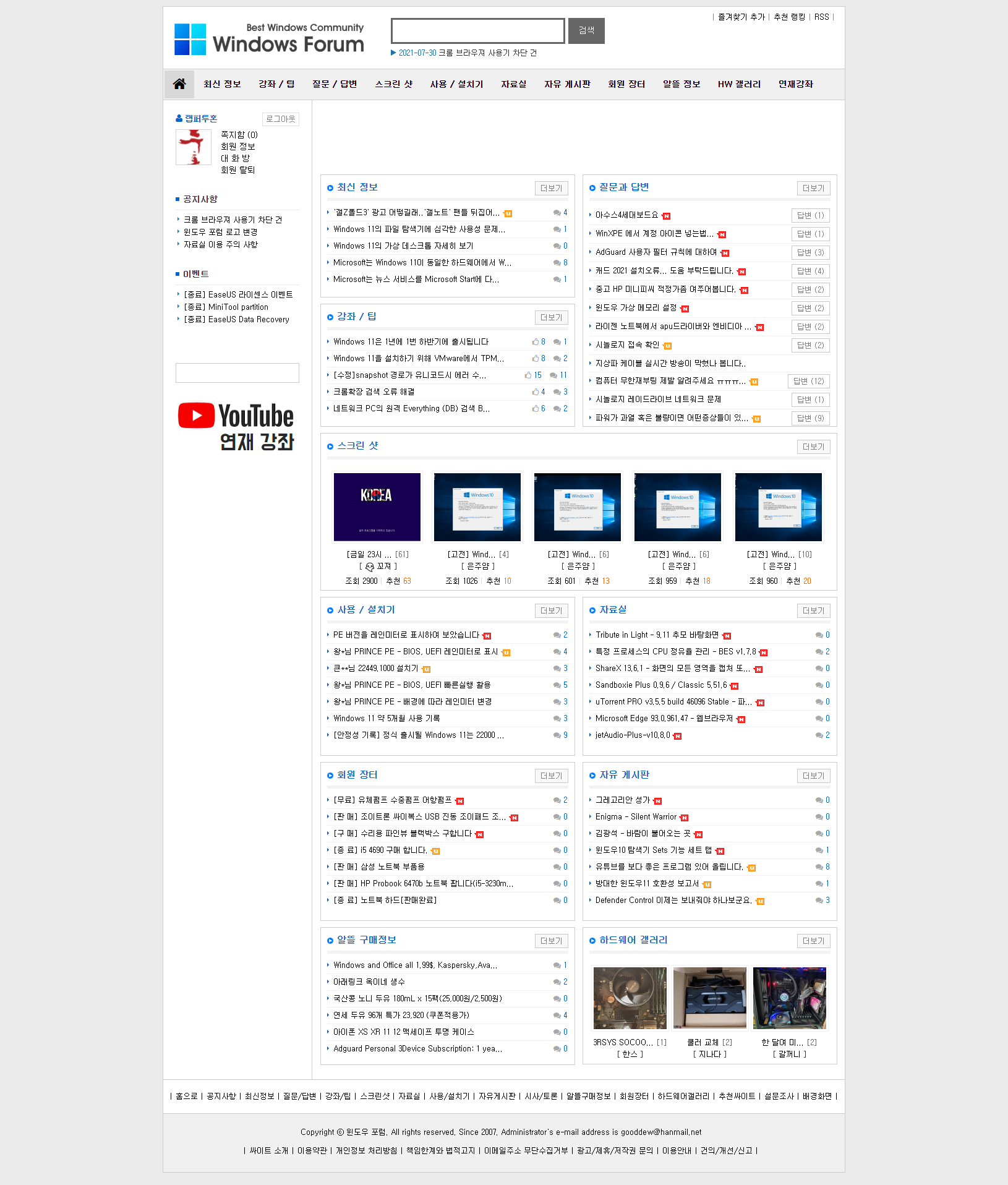1008x1185 pixels.
Task: Click the user avatar image in sidebar
Action: [194, 147]
